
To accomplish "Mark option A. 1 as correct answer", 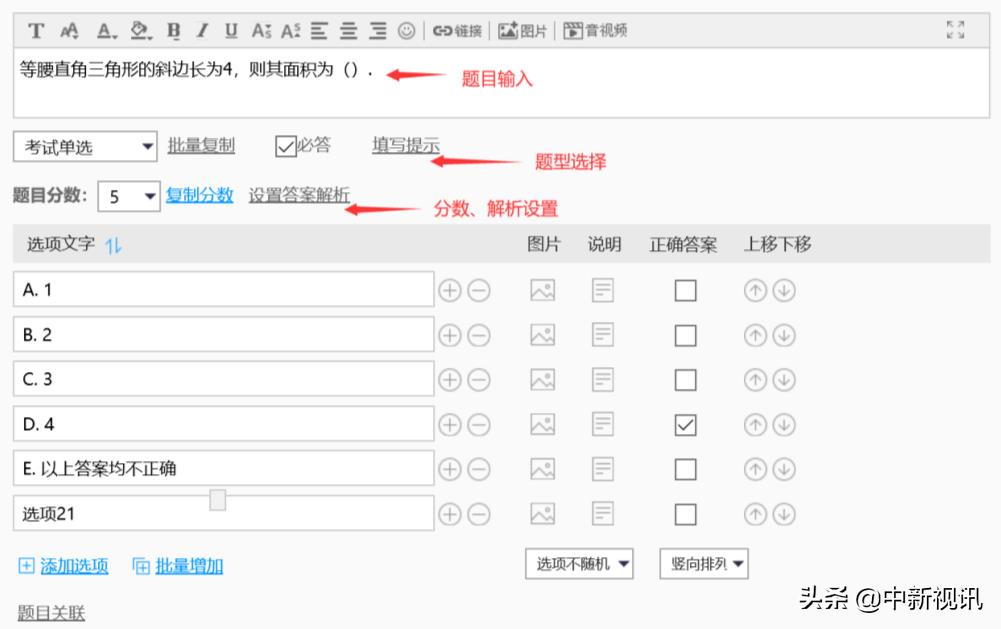I will (x=685, y=291).
